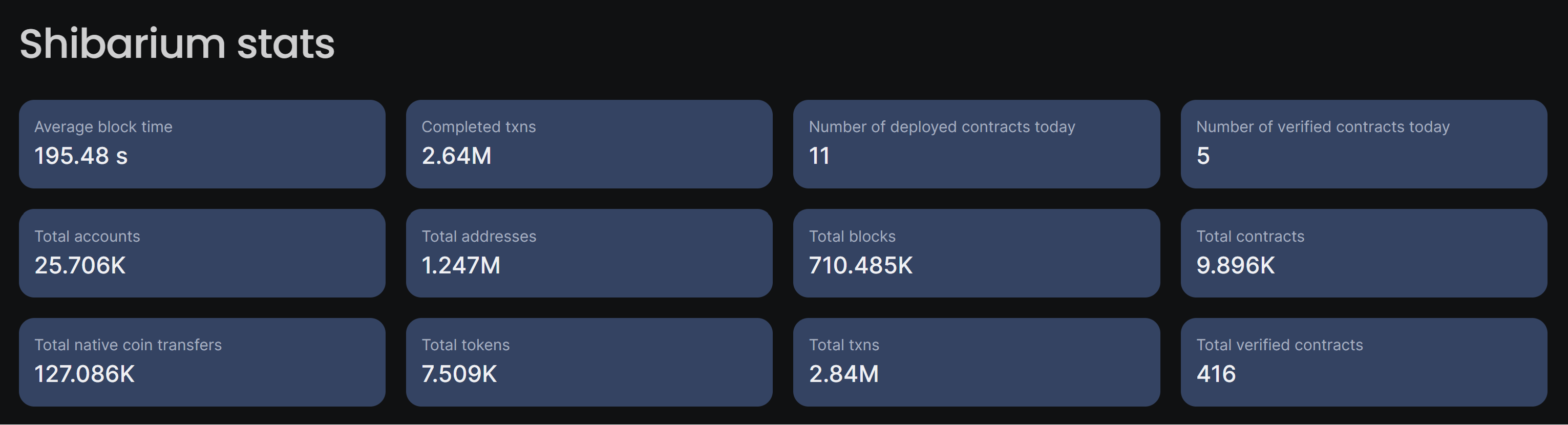Click the '5' verified contracts today value
This screenshot has height=425, width=1568.
(x=1203, y=156)
